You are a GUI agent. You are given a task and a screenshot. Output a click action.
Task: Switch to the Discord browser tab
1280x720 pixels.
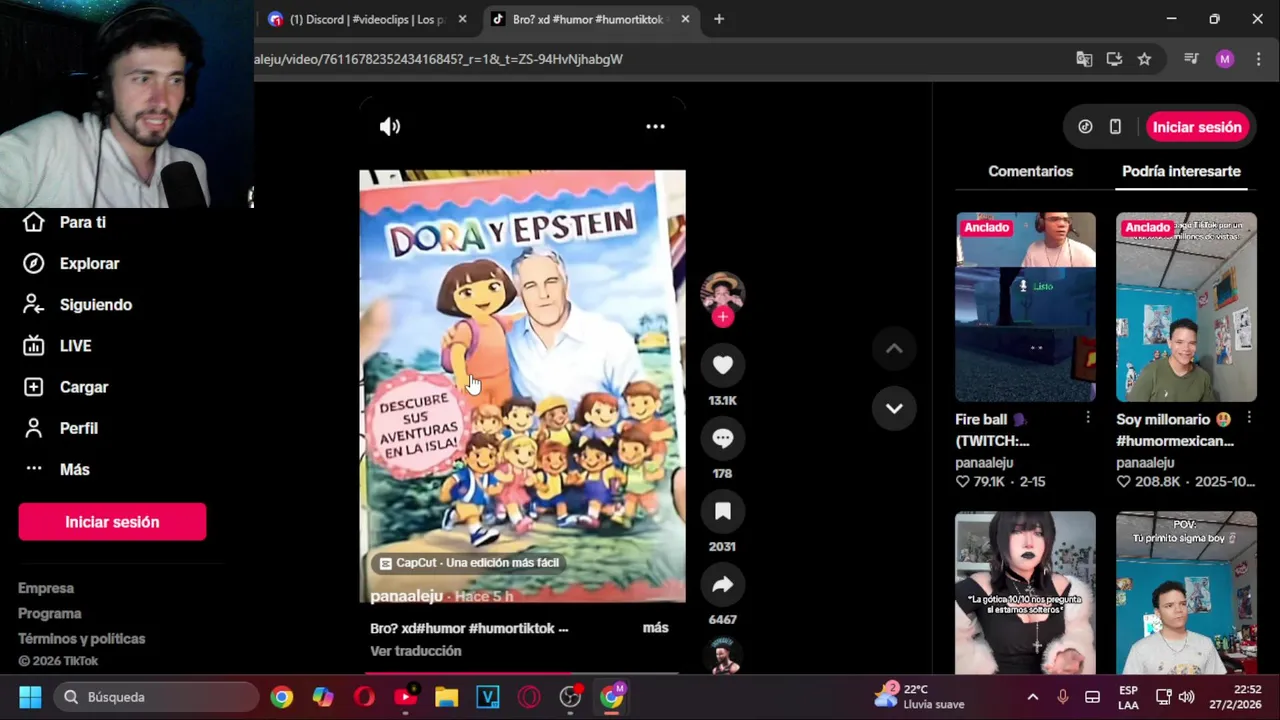click(368, 19)
